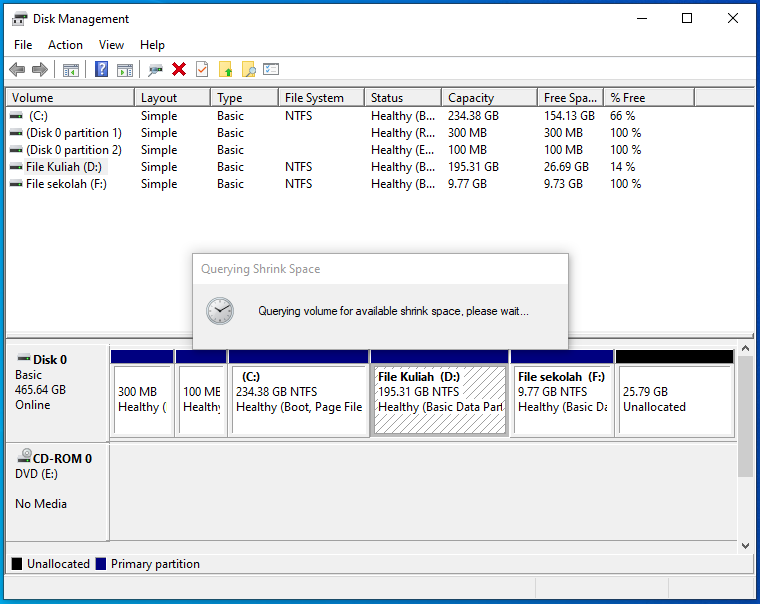Open the File menu

[x=23, y=45]
